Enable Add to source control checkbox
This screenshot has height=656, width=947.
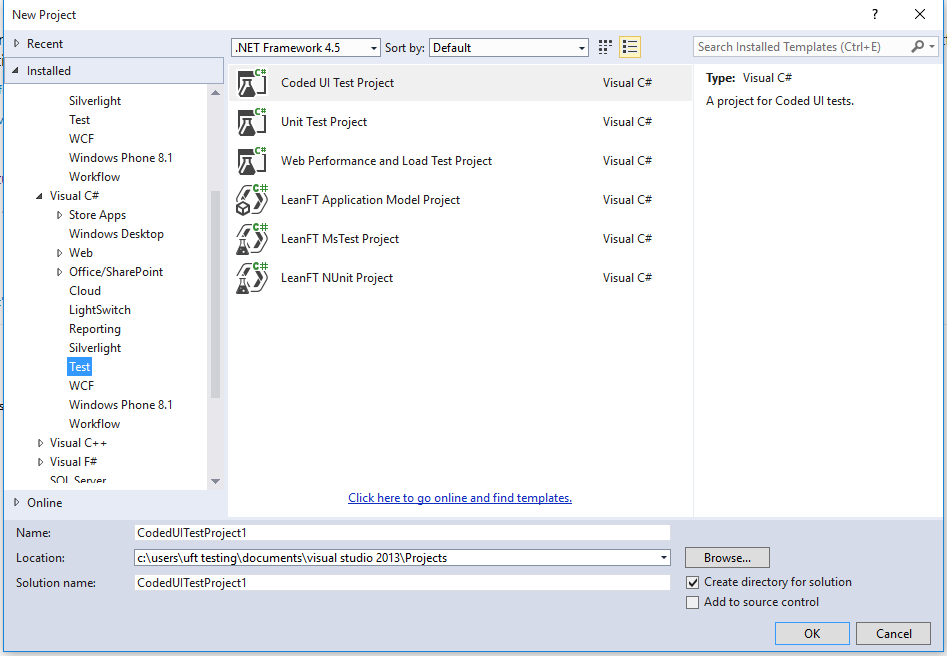coord(693,602)
